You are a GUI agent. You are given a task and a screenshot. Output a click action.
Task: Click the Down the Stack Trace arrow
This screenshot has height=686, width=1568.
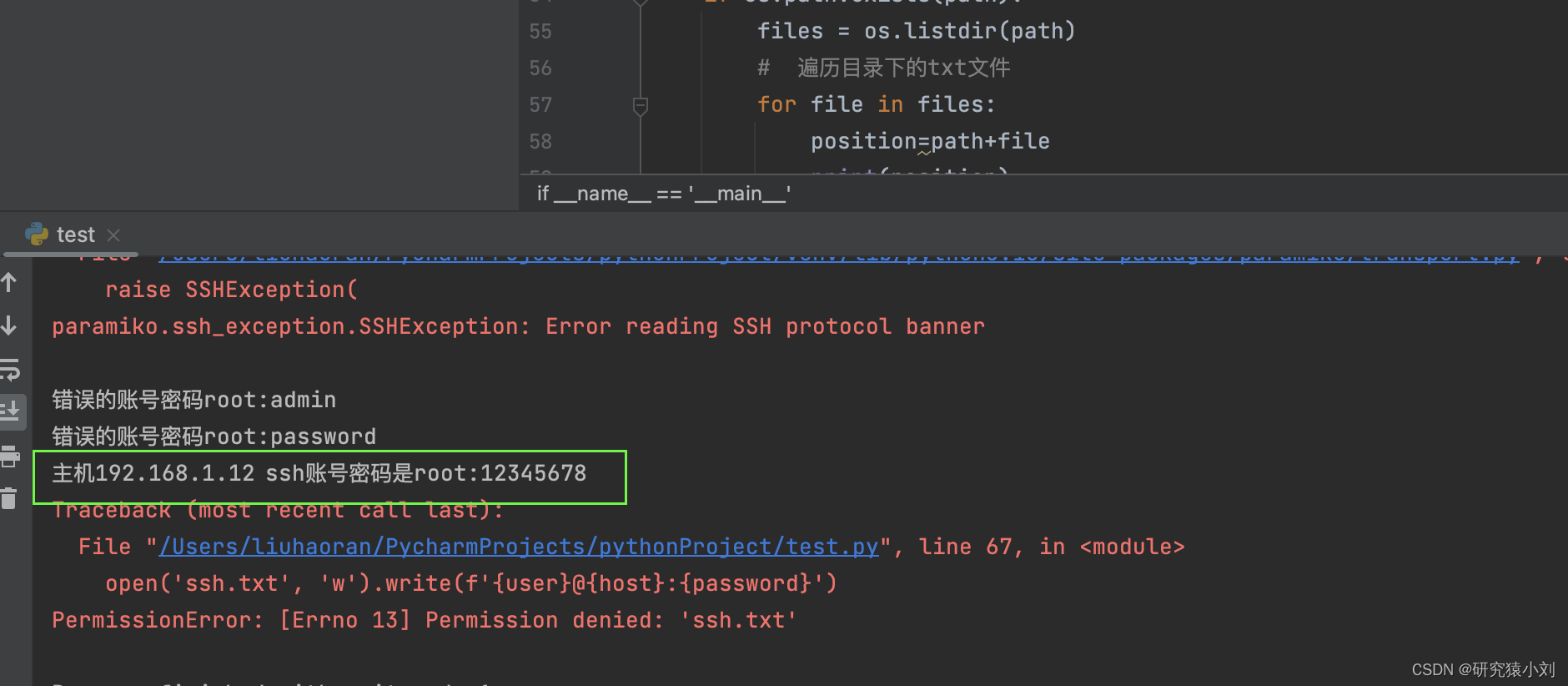pos(9,325)
